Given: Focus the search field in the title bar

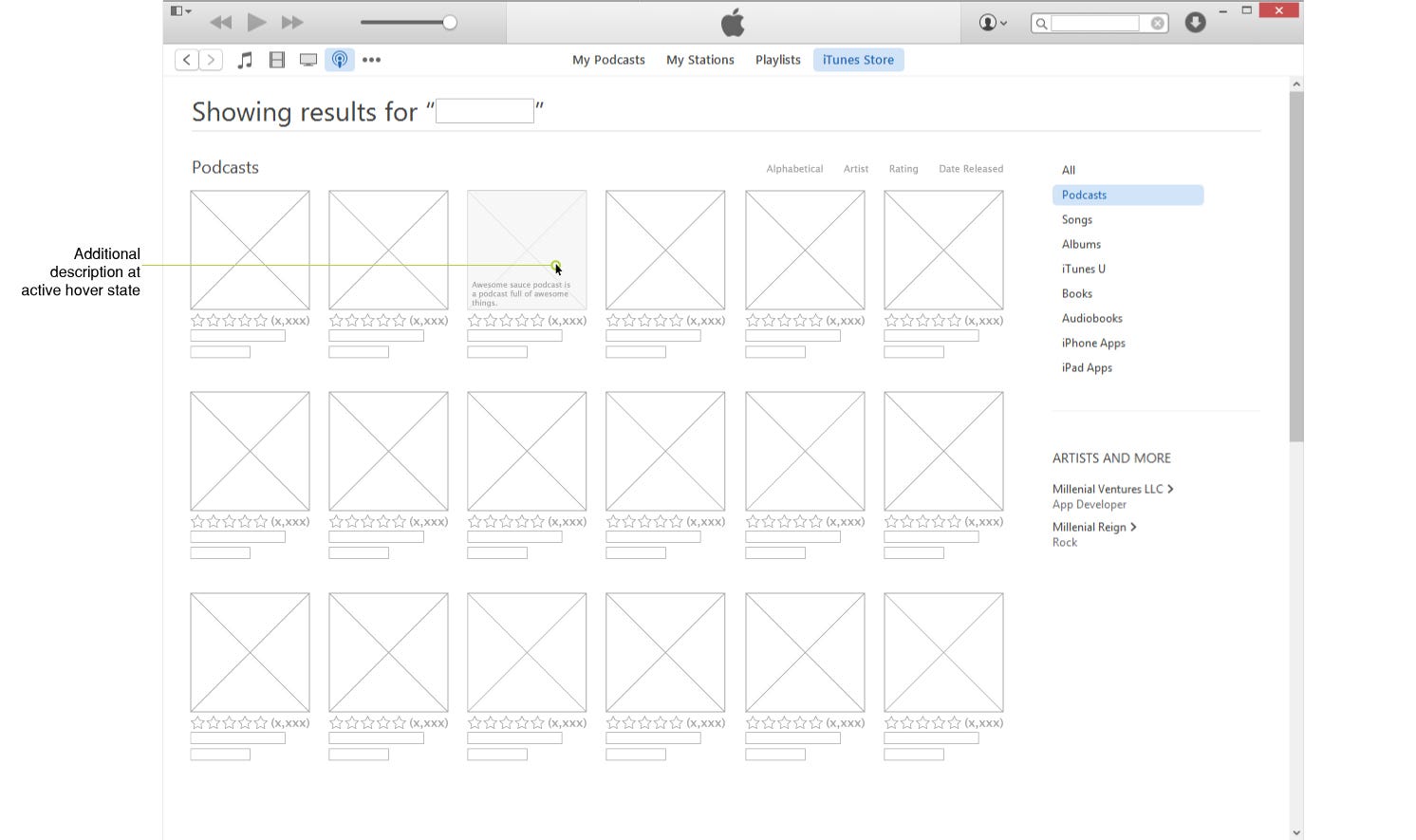Looking at the screenshot, I should coord(1094,23).
